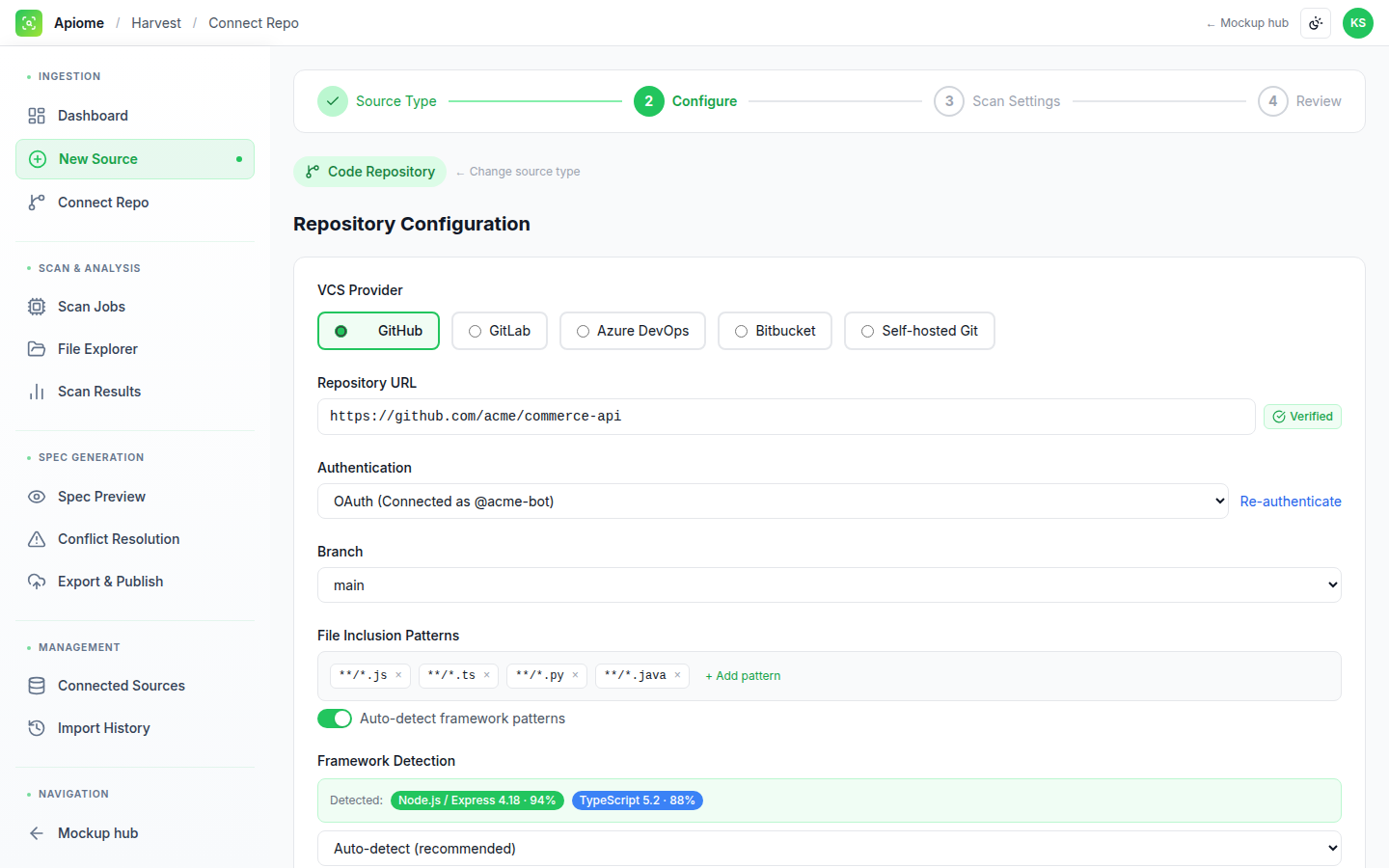Click the File Explorer folder icon
This screenshot has height=868, width=1389.
click(37, 349)
